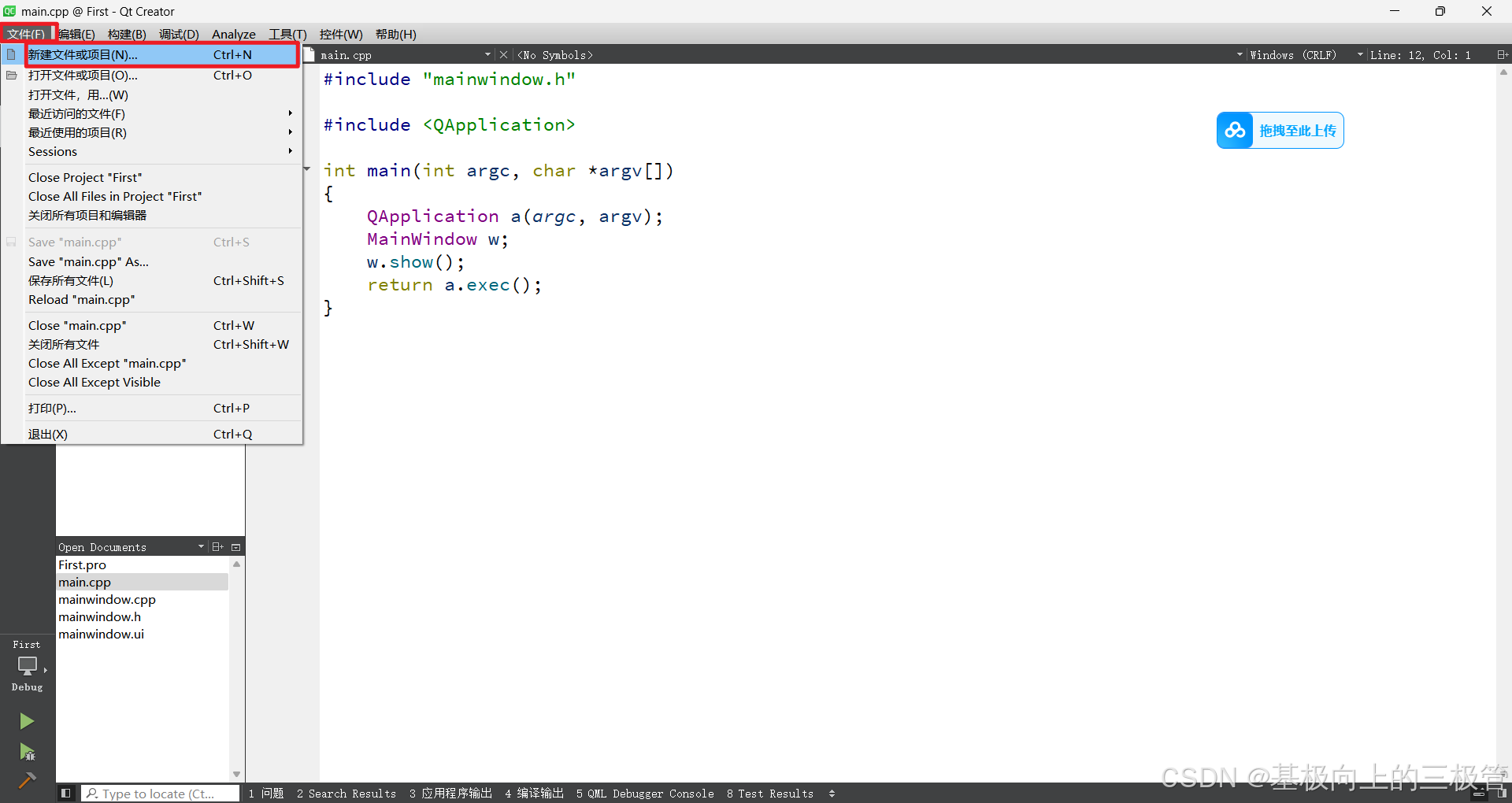Image resolution: width=1512 pixels, height=803 pixels.
Task: Open the Open Documents view dropdown
Action: pyautogui.click(x=201, y=547)
